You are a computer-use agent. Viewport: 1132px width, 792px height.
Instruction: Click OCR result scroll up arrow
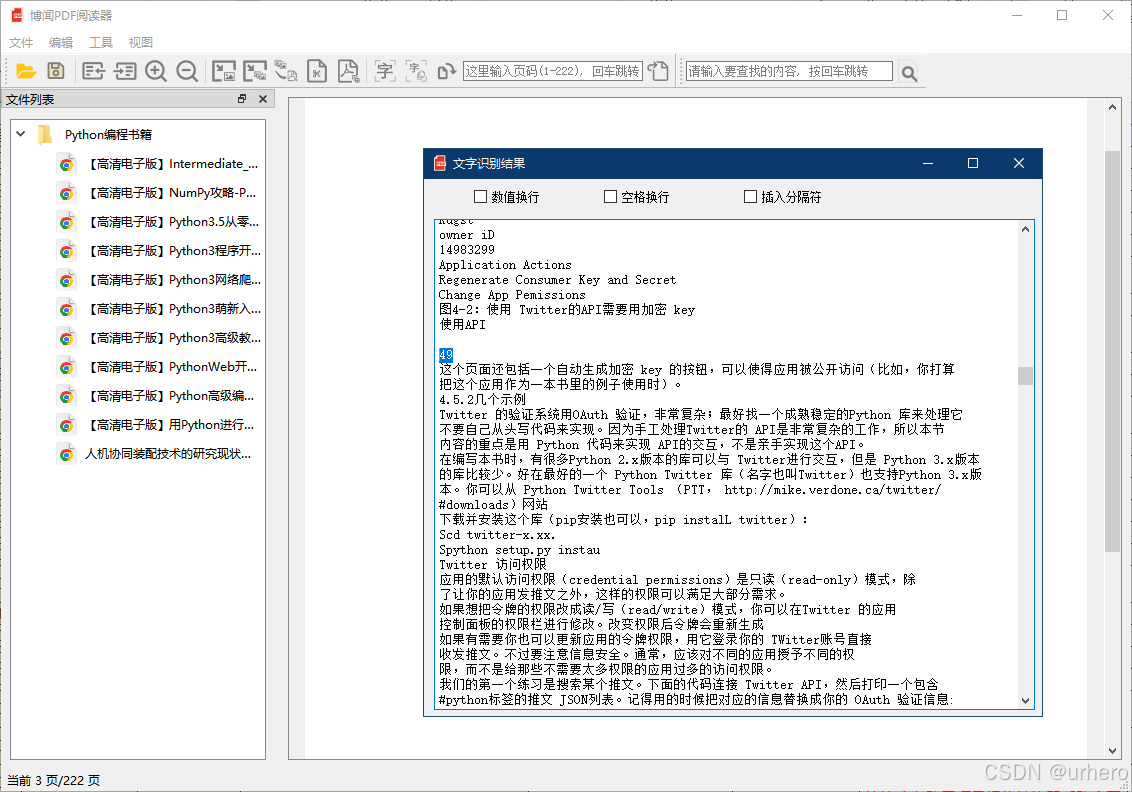click(1025, 230)
